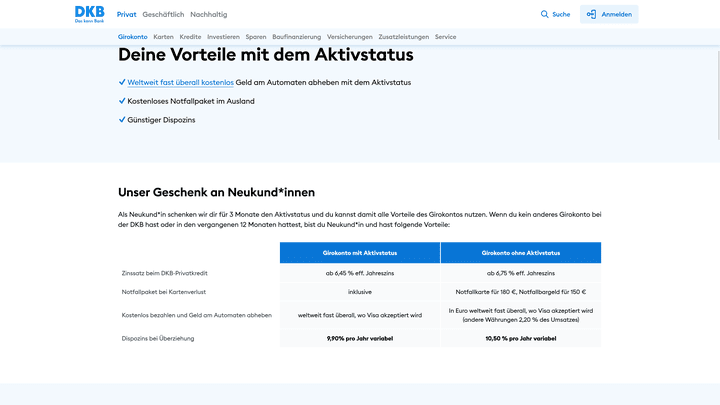Follow the 'Weltweit fast überall kostenlos' link
Image resolution: width=720 pixels, height=405 pixels.
point(180,82)
